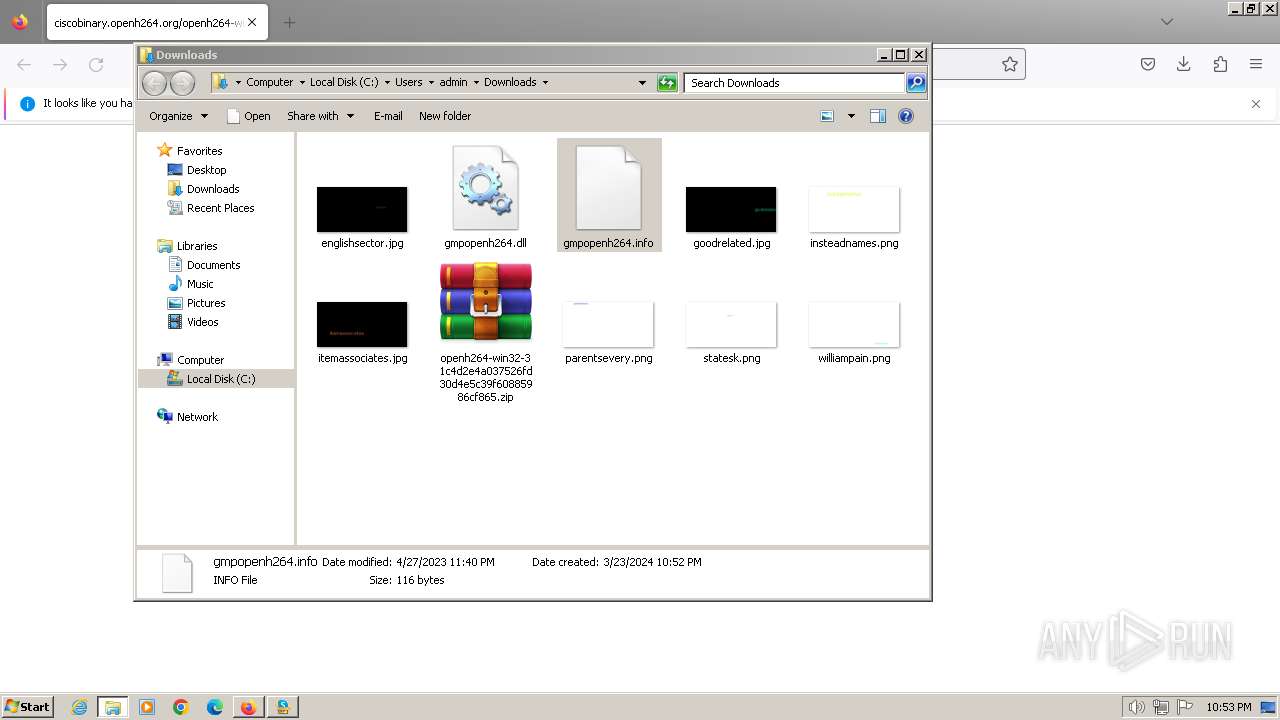Select itemassociates.jpg thumbnail
This screenshot has height=720, width=1280.
(x=362, y=324)
